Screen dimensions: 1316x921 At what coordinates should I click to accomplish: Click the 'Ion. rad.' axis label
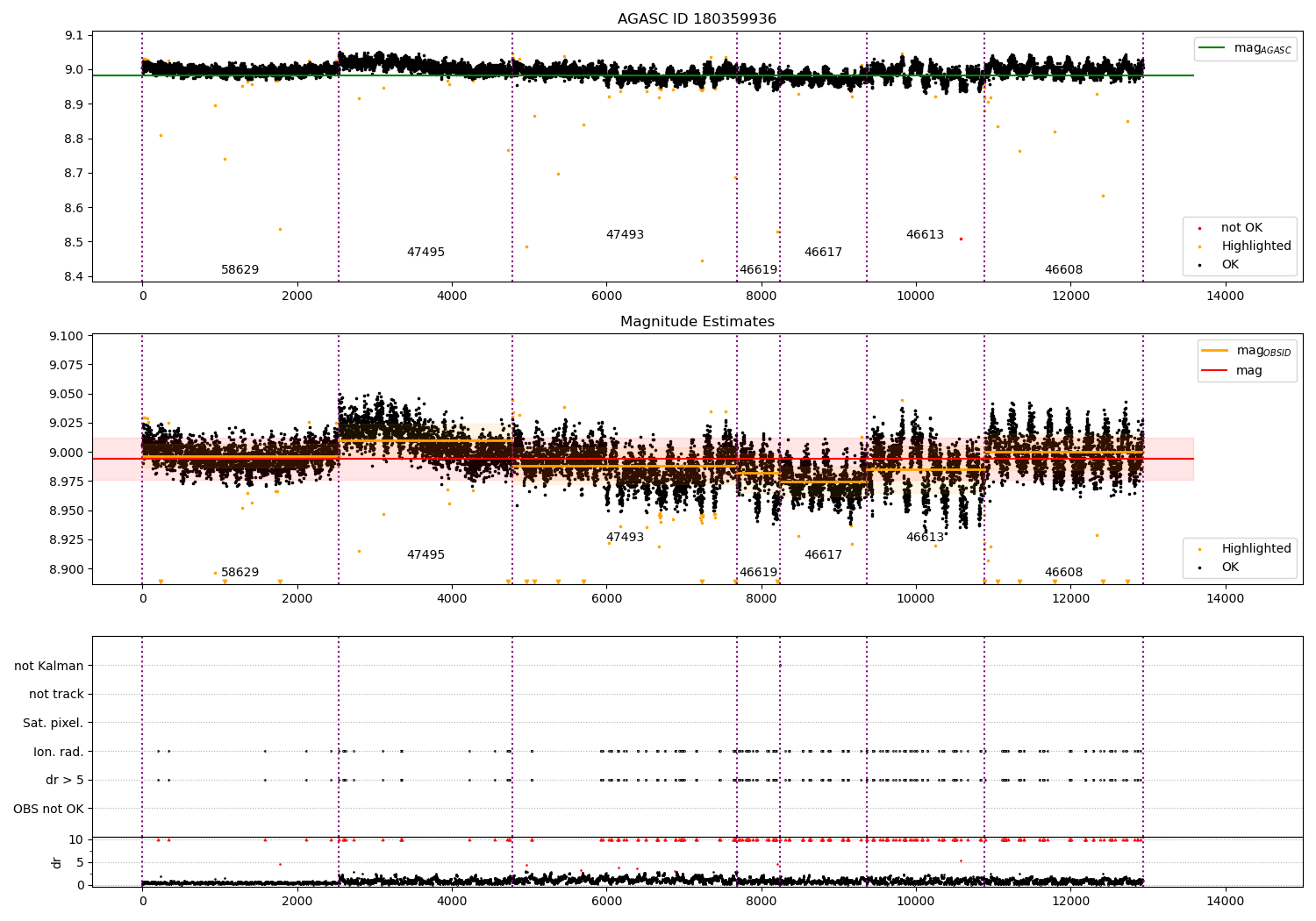59,752
